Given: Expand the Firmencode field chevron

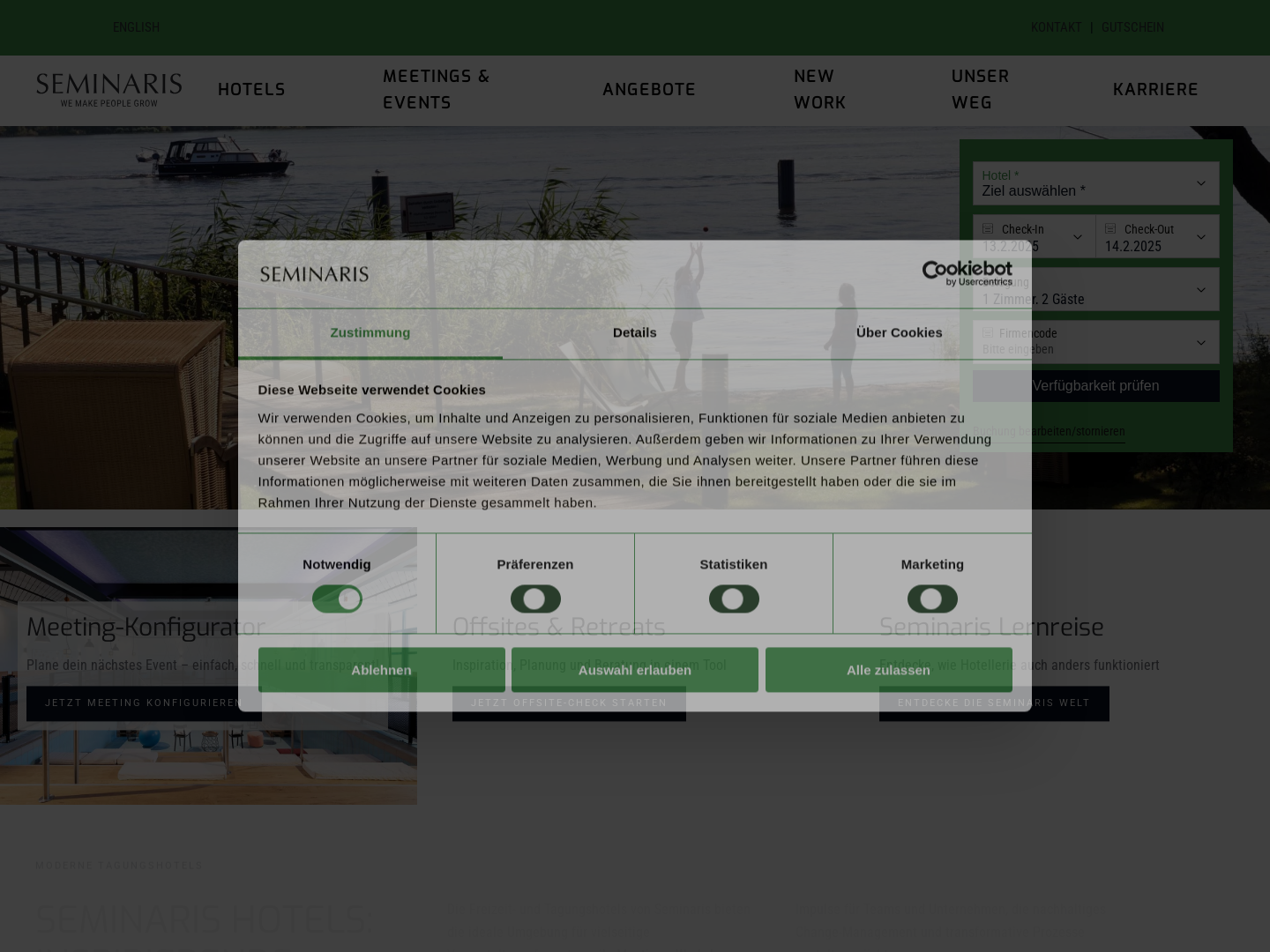Looking at the screenshot, I should [1200, 342].
